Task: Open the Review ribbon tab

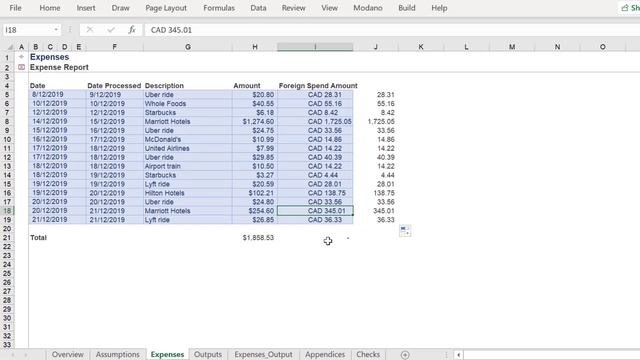Action: (x=293, y=8)
